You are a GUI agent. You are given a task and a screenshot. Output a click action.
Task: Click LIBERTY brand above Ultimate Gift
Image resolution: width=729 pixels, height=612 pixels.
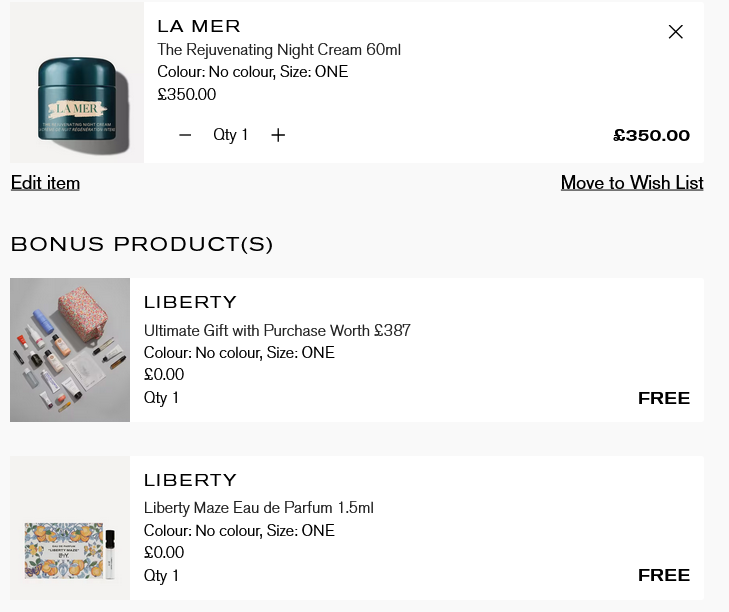pyautogui.click(x=190, y=302)
